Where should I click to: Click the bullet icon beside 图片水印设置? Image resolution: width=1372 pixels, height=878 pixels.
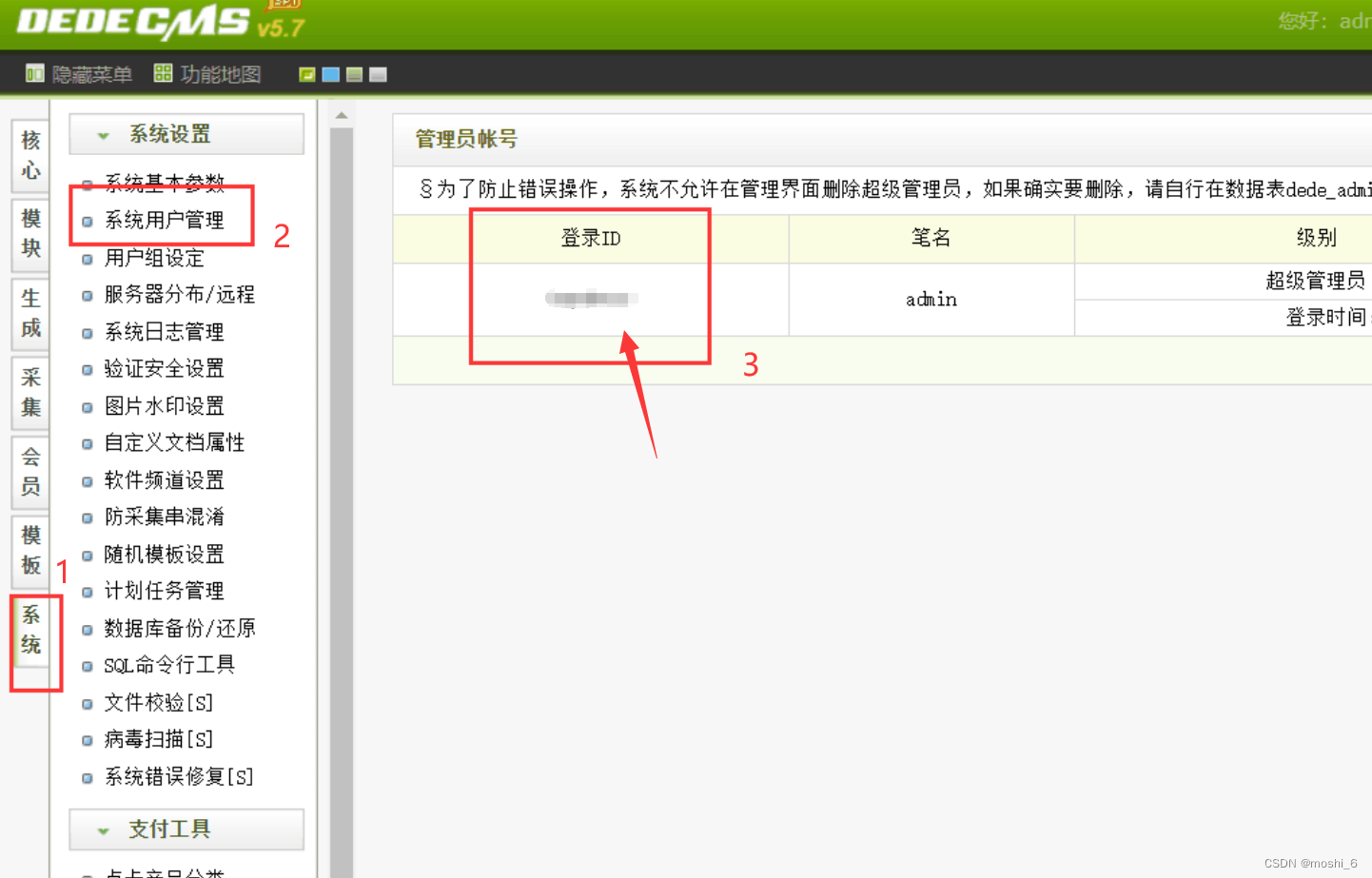tap(88, 406)
